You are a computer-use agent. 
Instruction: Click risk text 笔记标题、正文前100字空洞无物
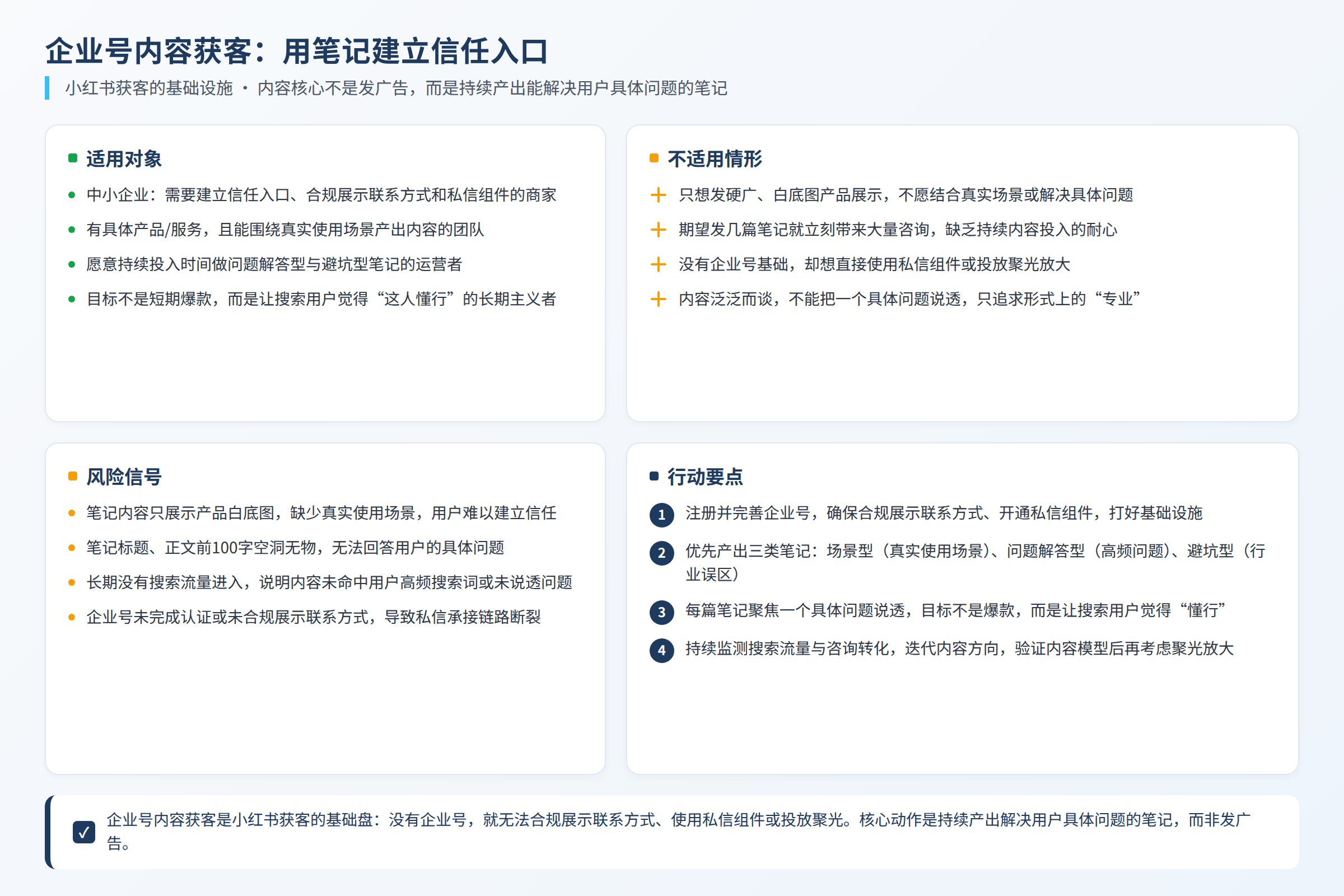point(296,548)
